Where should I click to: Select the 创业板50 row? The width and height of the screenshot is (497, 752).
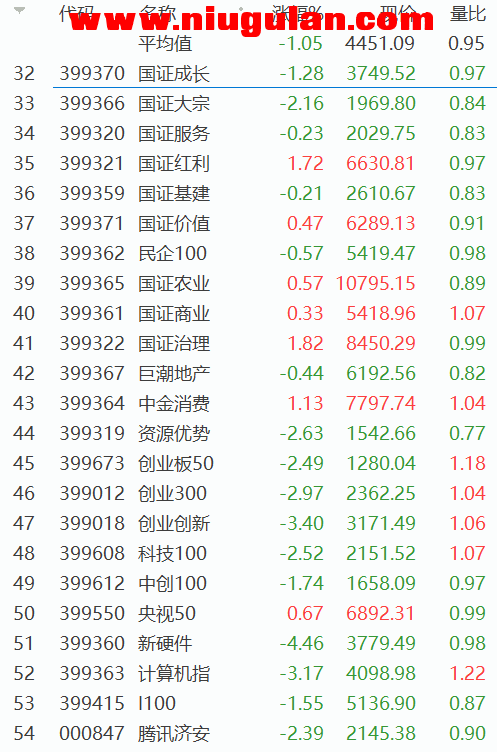(x=248, y=463)
